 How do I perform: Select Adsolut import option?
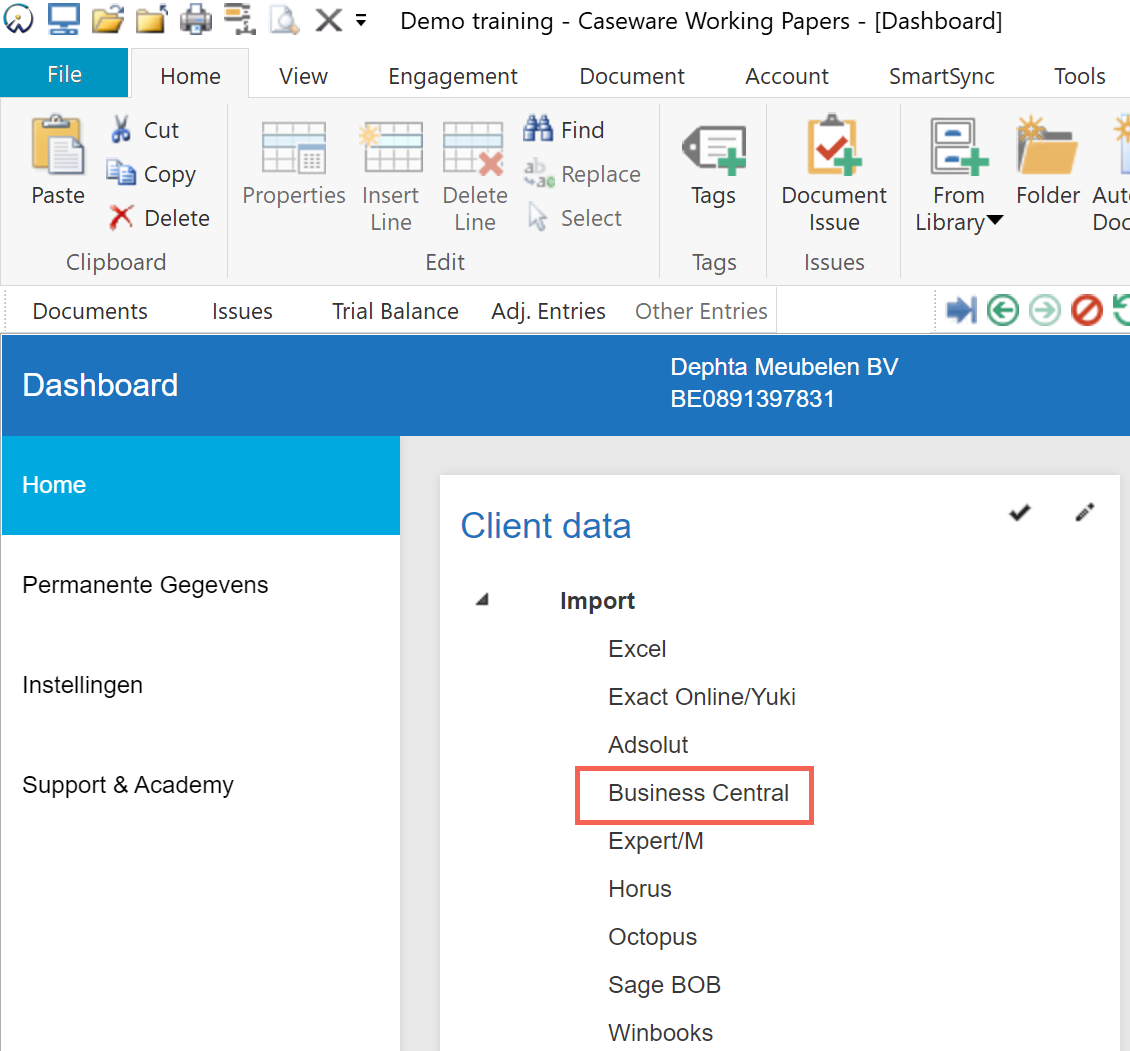click(x=648, y=745)
